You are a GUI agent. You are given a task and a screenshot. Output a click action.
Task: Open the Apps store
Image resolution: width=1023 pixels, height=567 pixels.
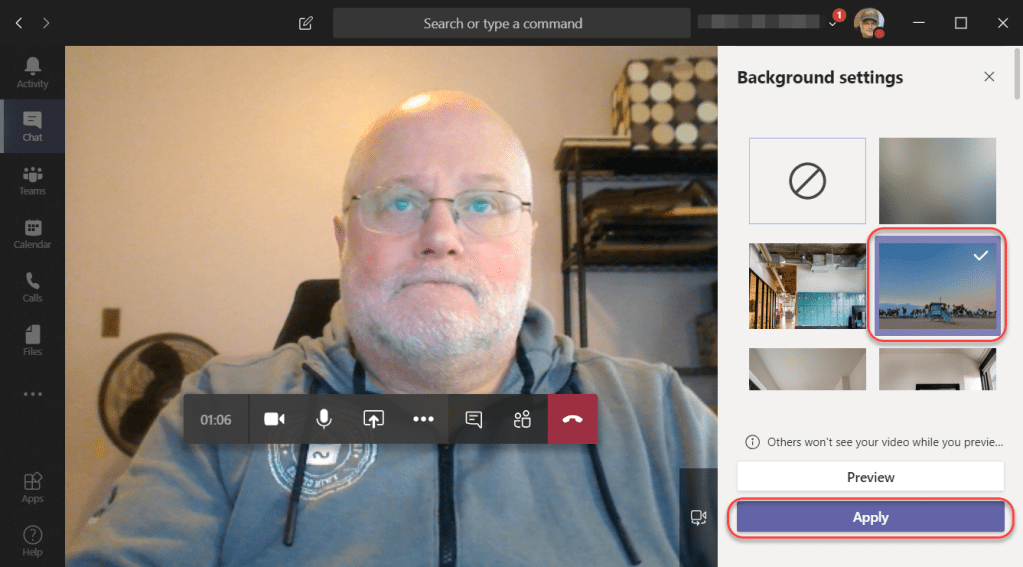[32, 487]
